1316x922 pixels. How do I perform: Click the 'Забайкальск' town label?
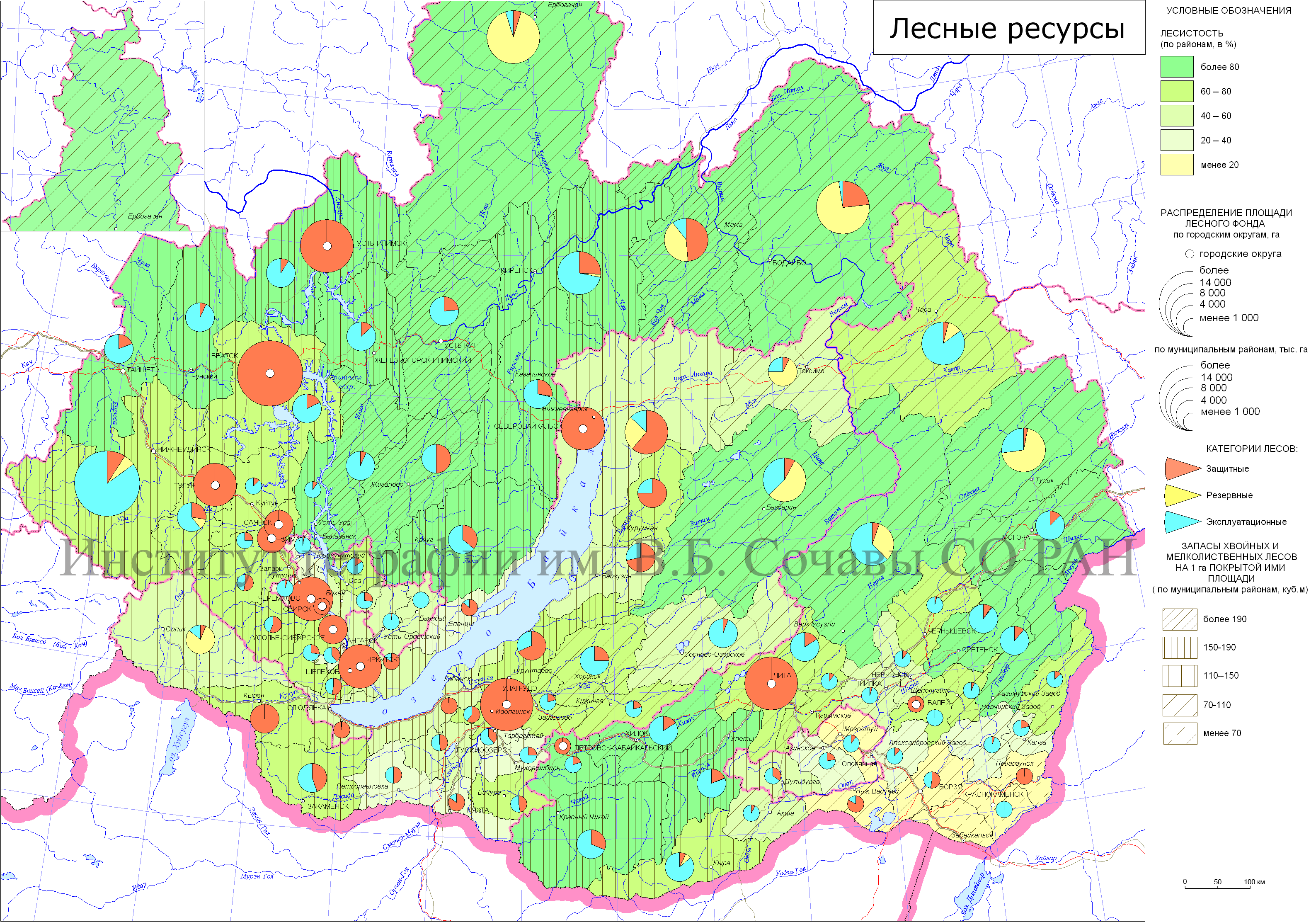pyautogui.click(x=972, y=835)
